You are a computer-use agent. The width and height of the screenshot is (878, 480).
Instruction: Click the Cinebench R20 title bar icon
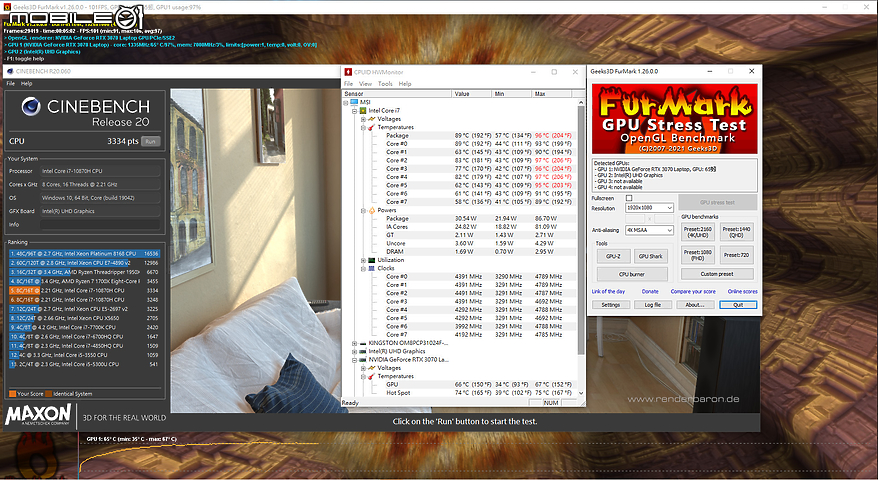(10, 71)
